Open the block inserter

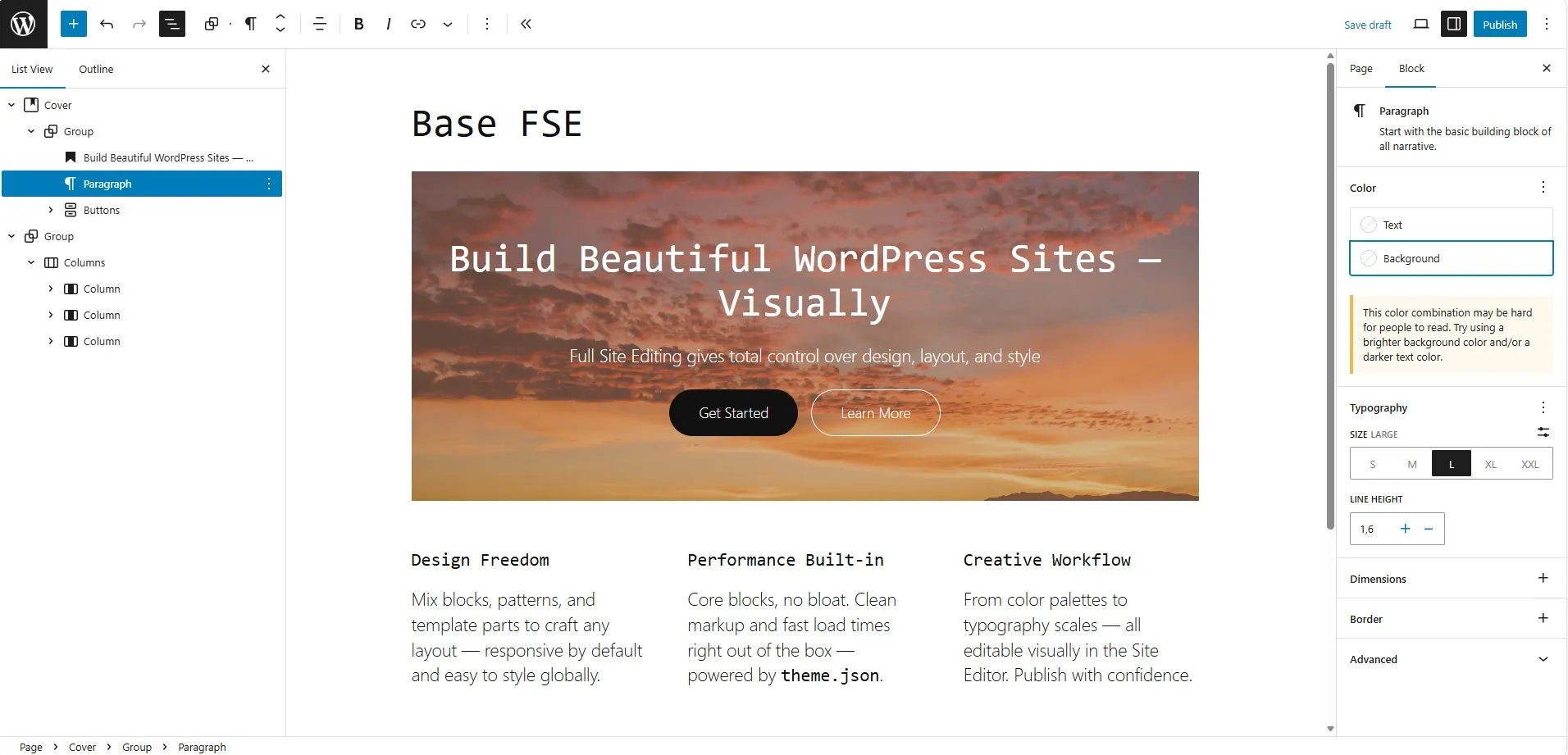click(x=73, y=24)
